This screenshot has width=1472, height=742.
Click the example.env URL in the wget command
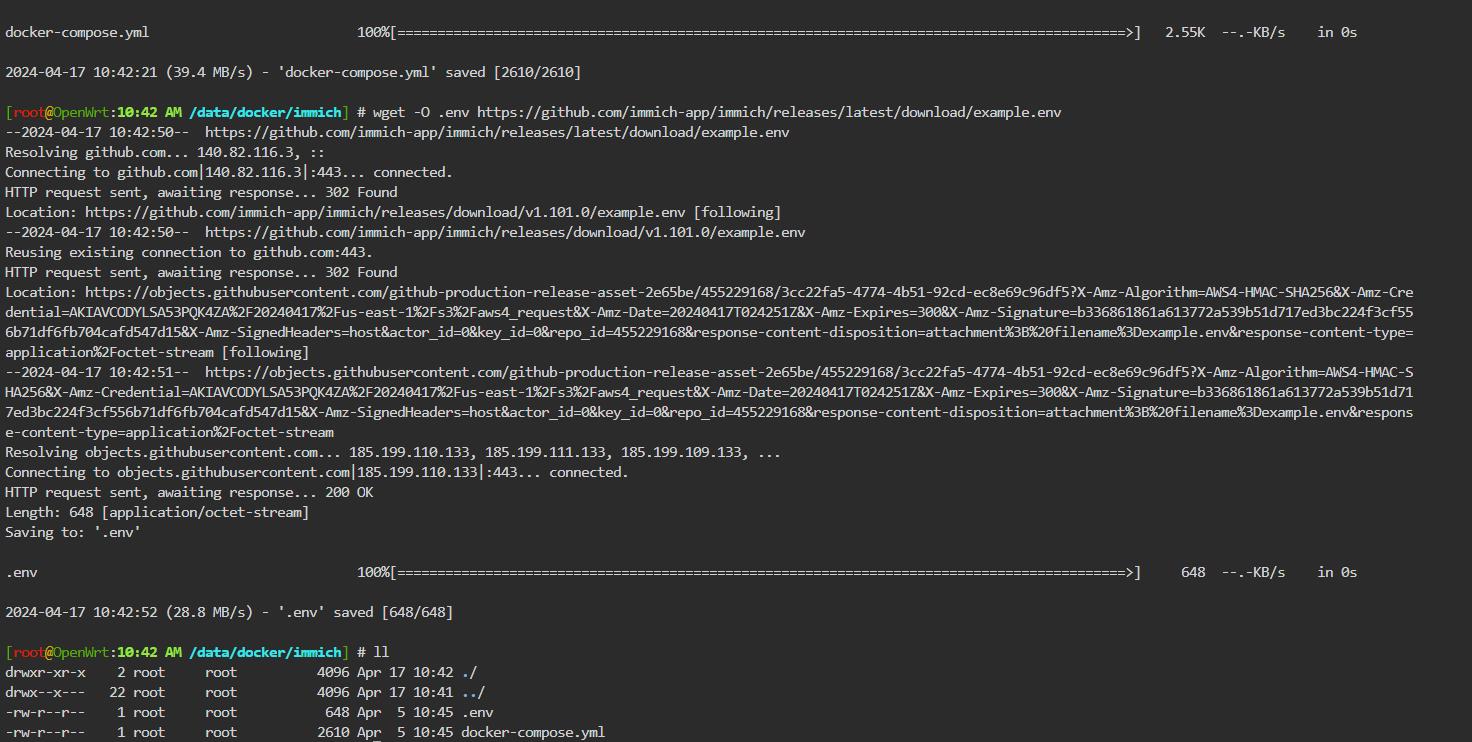pos(769,112)
